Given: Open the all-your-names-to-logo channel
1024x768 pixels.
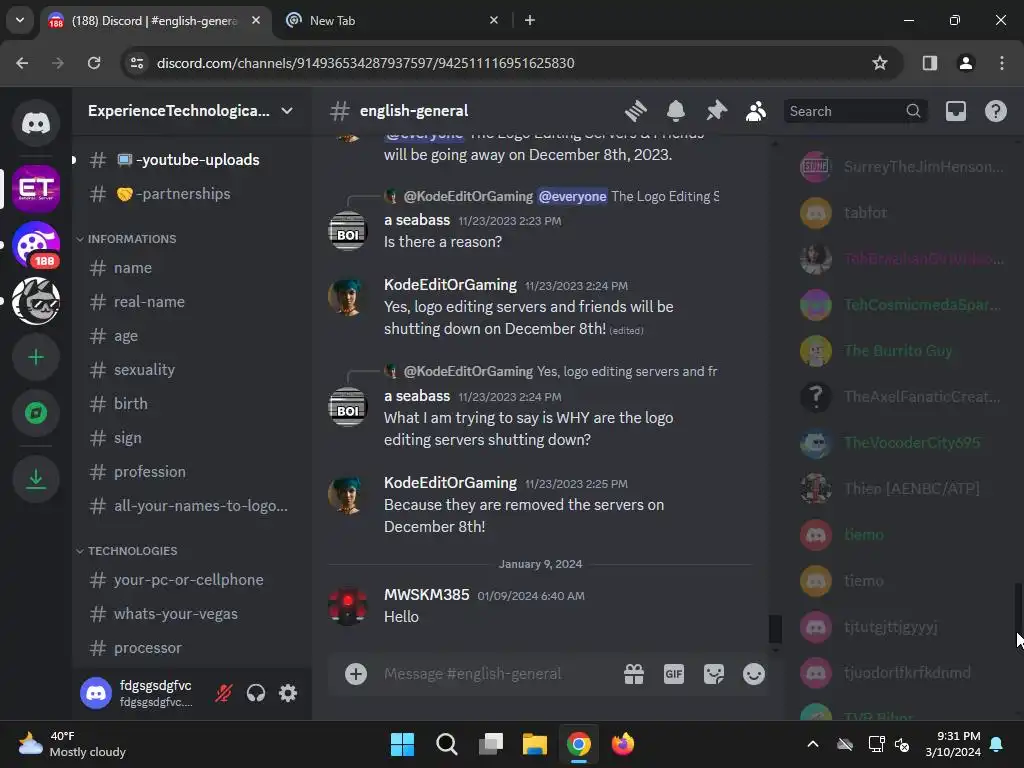Looking at the screenshot, I should [191, 505].
